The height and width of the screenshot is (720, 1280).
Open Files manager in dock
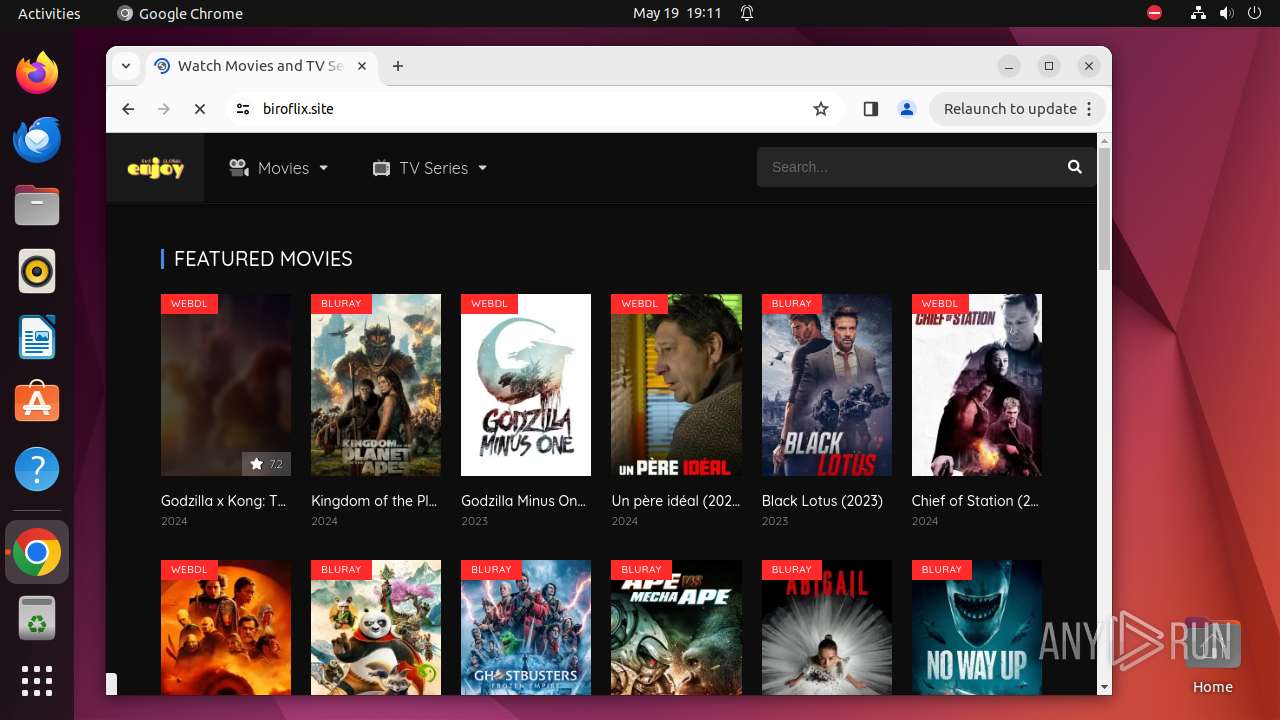tap(37, 205)
